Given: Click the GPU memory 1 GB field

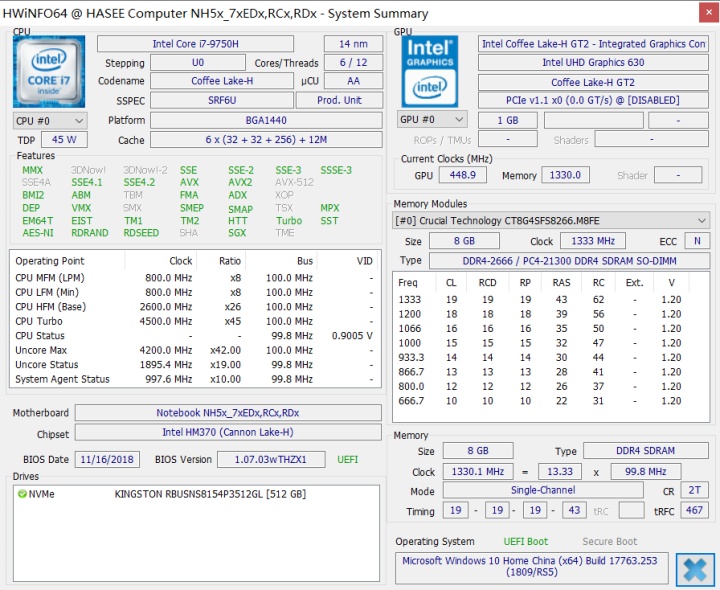Looking at the screenshot, I should point(508,120).
